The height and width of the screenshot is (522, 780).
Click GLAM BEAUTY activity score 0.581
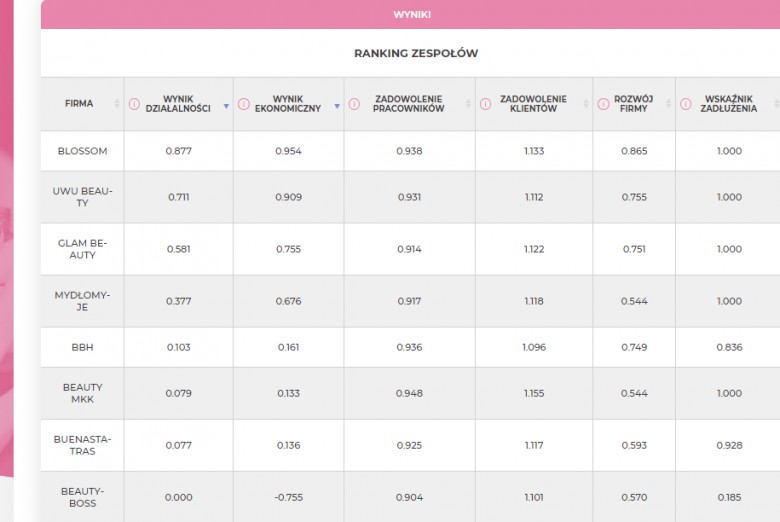pos(179,249)
